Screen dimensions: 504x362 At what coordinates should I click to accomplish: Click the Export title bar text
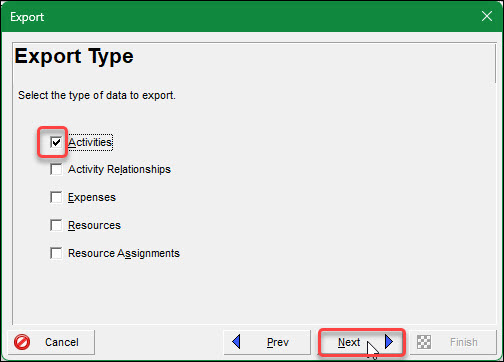[x=27, y=17]
